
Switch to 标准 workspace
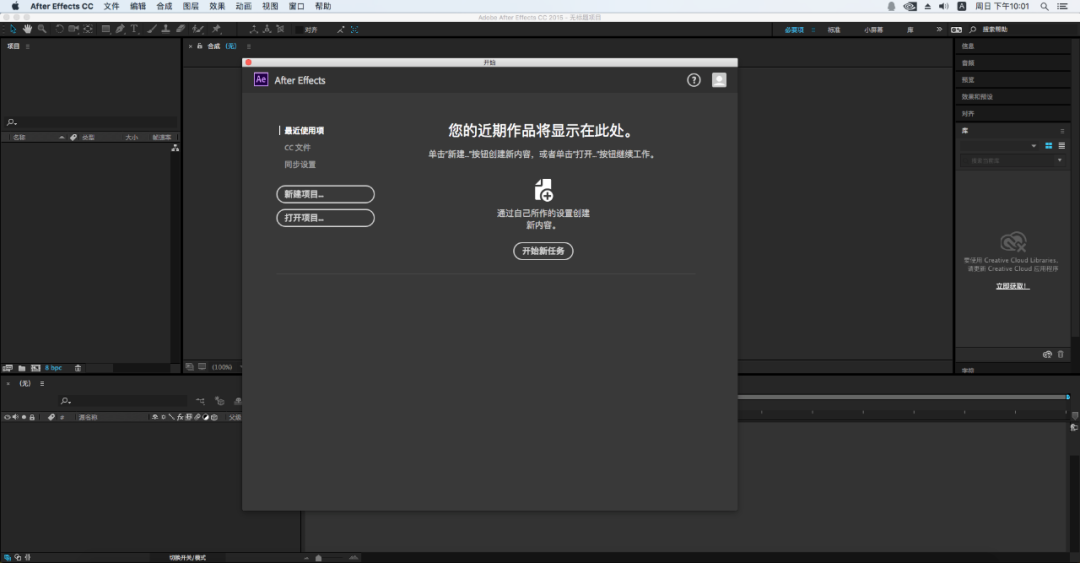click(833, 30)
